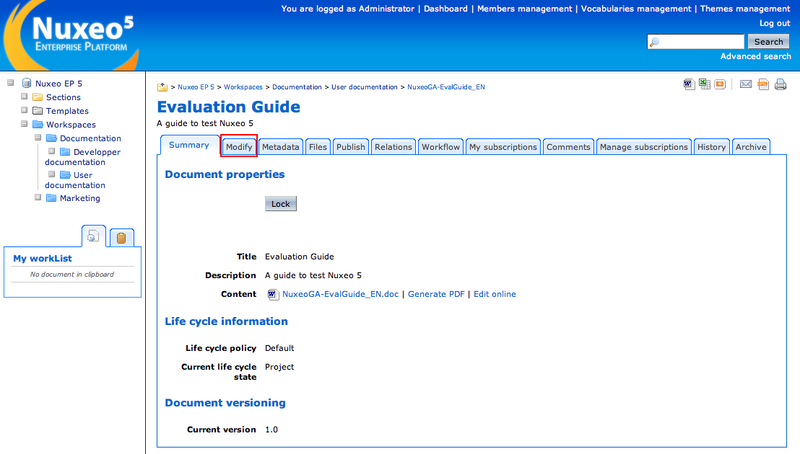Screen dimensions: 800x454
Task: Open the Publish tab
Action: 351,147
